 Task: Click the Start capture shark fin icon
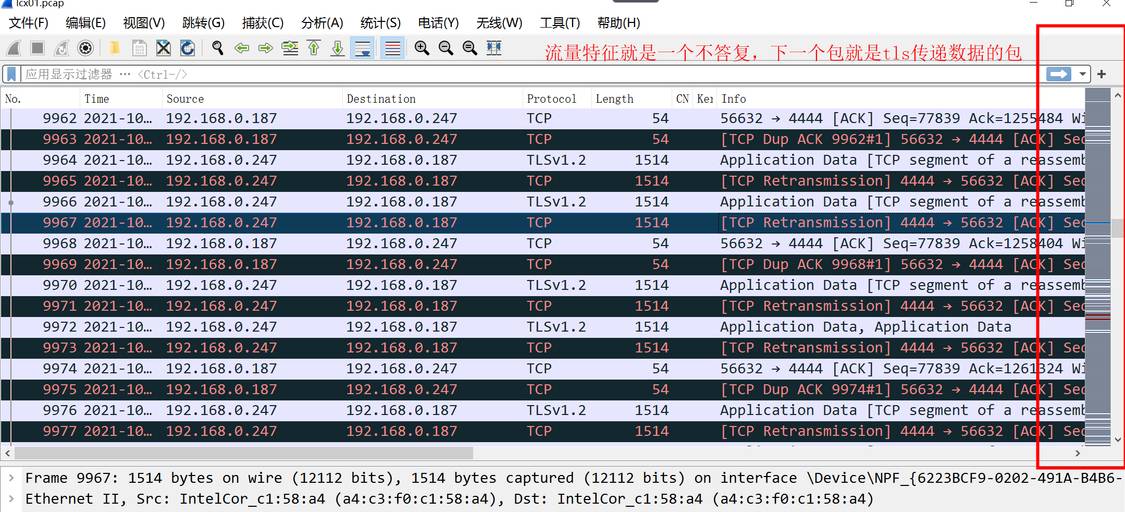14,49
